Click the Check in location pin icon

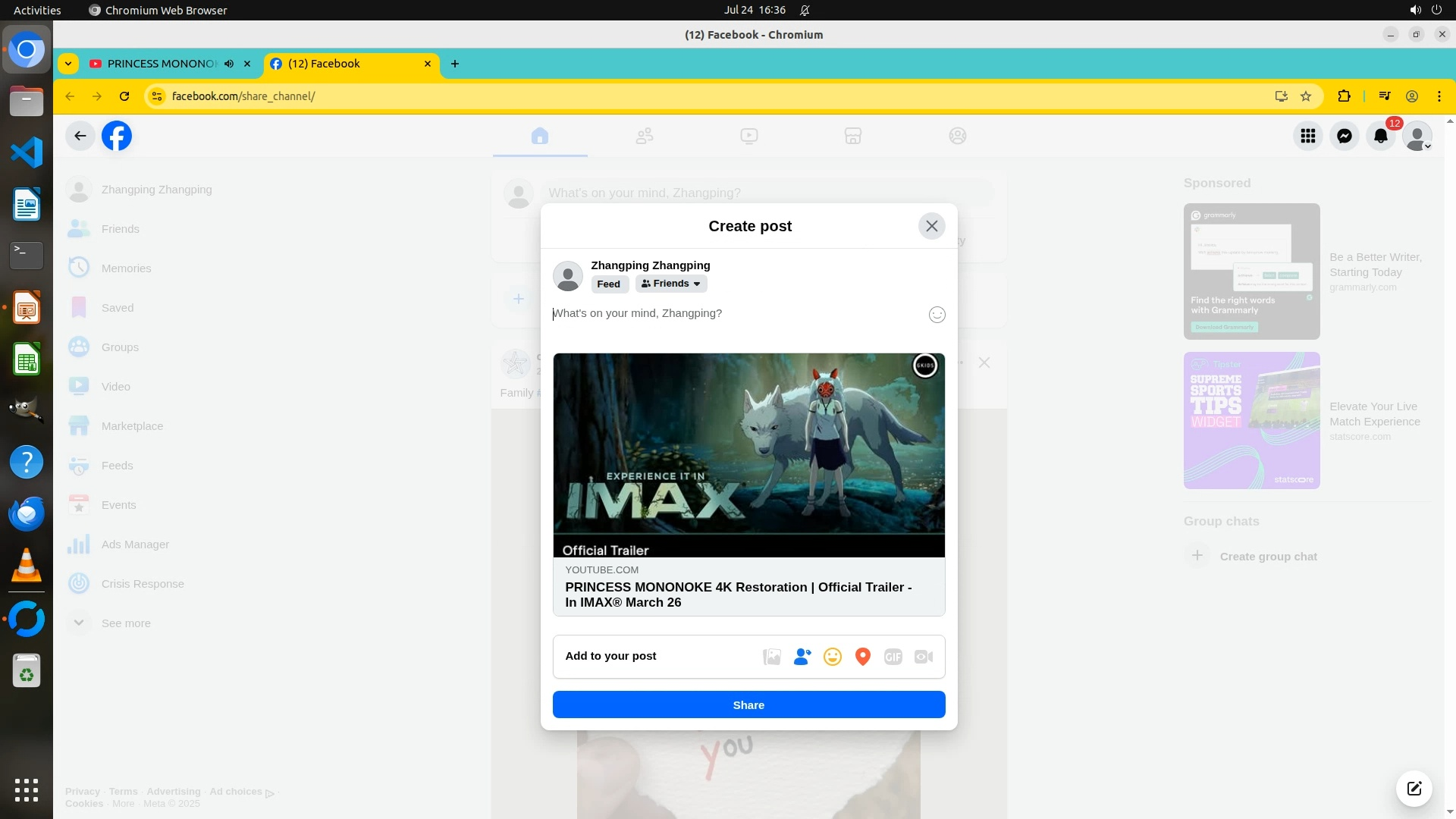pyautogui.click(x=863, y=657)
